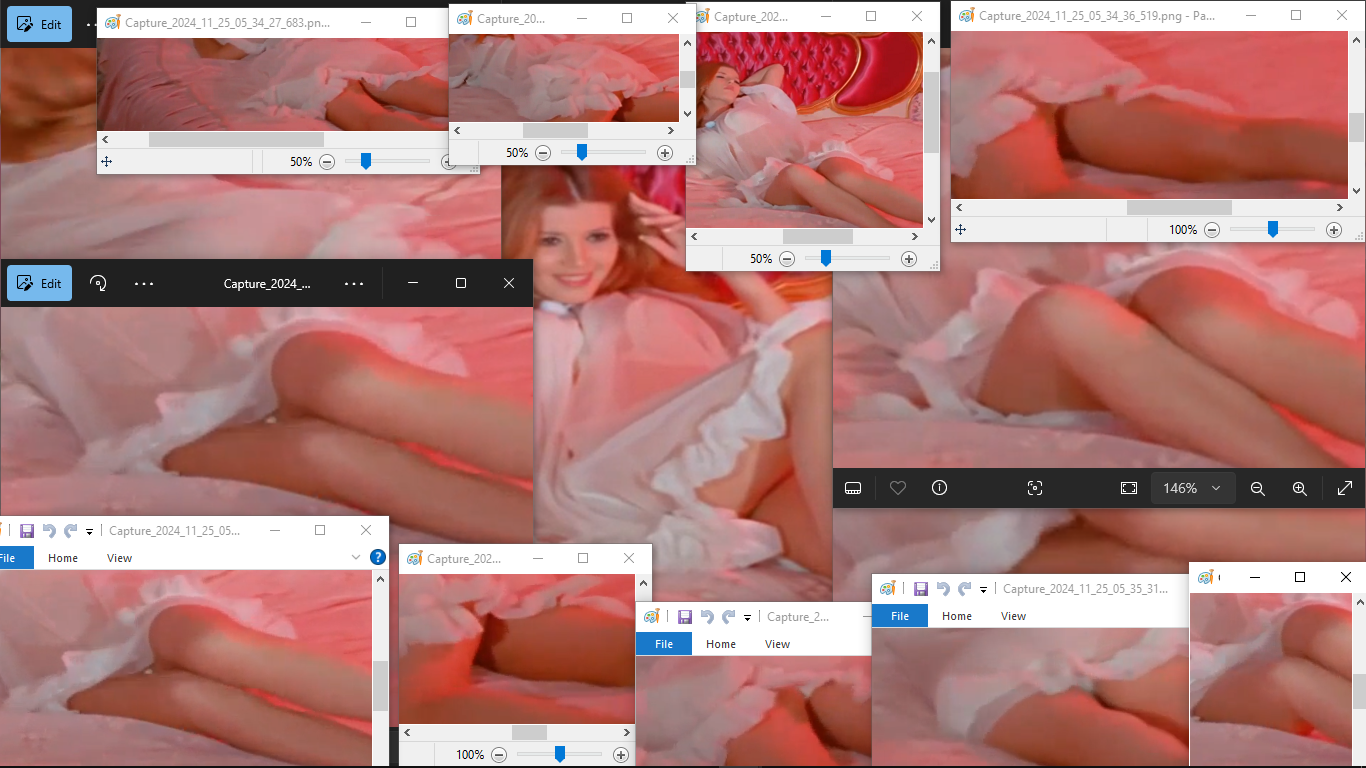Image resolution: width=1366 pixels, height=768 pixels.
Task: Open Paint Help via the blue question mark
Action: (x=378, y=557)
